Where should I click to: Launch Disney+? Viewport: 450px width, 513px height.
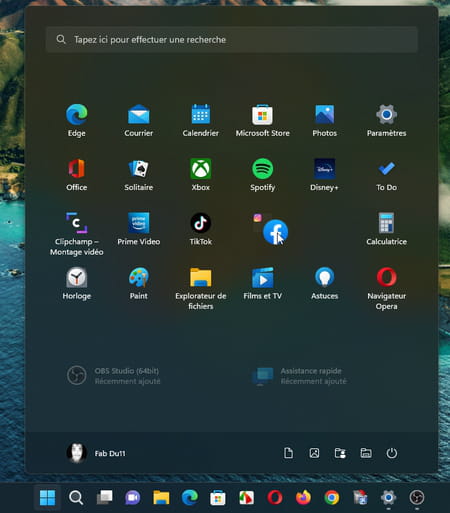tap(325, 175)
